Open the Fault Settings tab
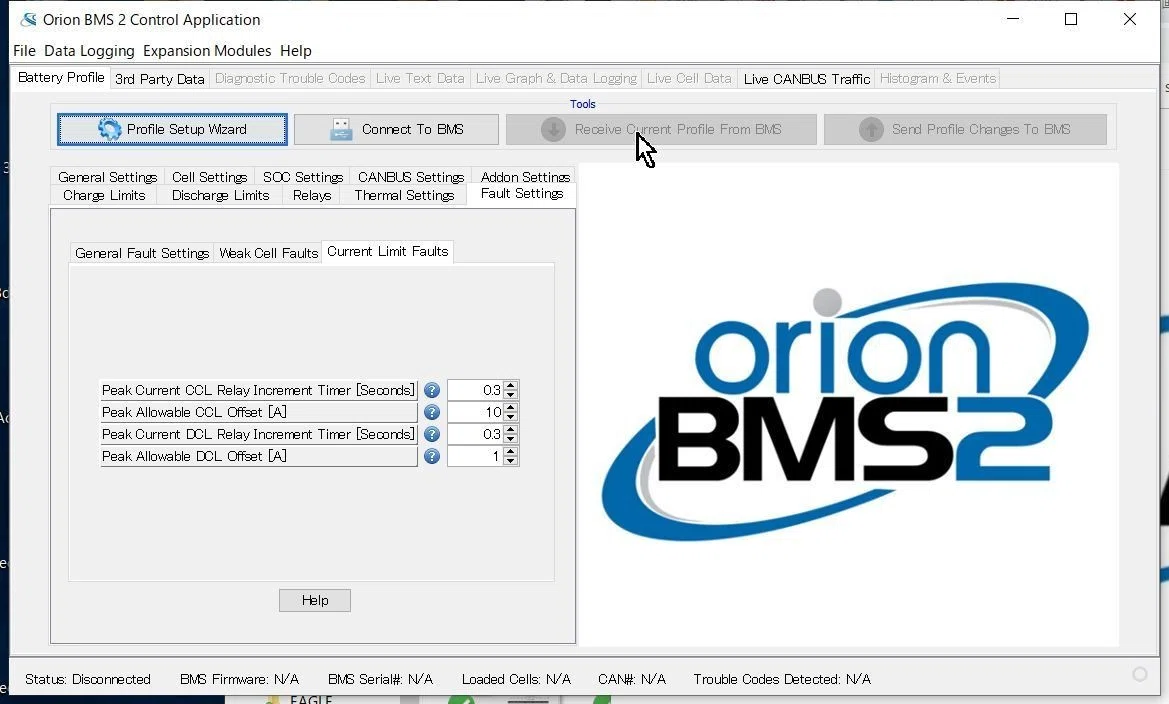The height and width of the screenshot is (704, 1169). 522,194
